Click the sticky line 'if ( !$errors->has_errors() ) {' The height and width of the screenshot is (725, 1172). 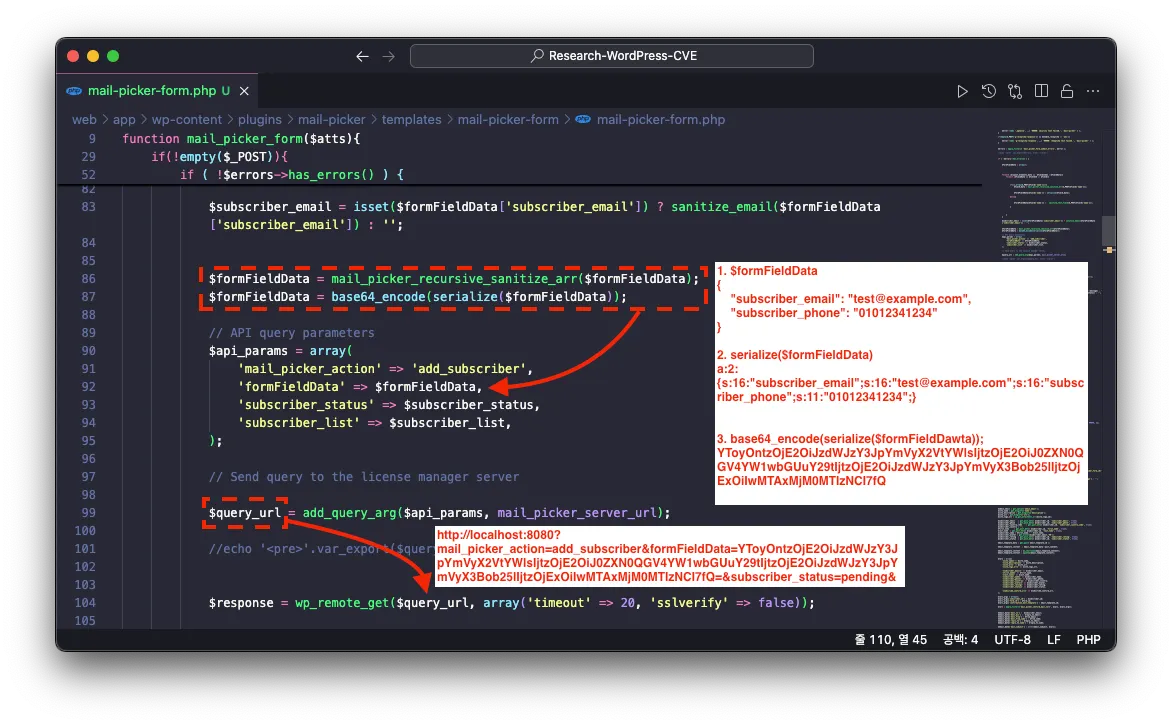point(292,175)
